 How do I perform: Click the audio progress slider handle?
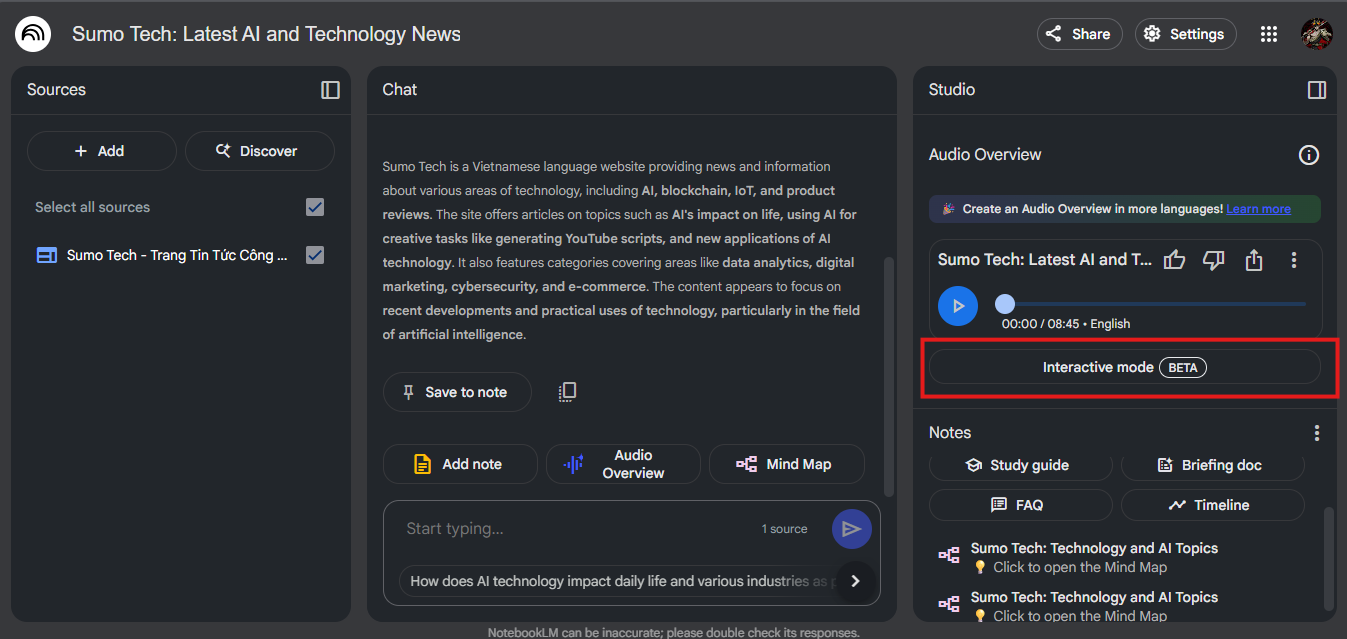tap(1005, 303)
